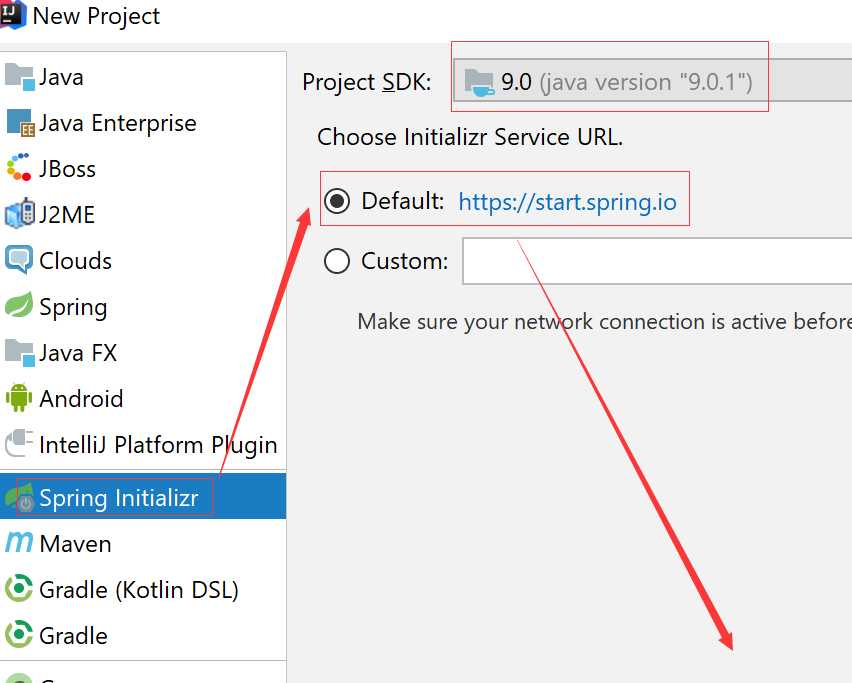The image size is (852, 683).
Task: Click the Java folder icon
Action: pyautogui.click(x=20, y=77)
